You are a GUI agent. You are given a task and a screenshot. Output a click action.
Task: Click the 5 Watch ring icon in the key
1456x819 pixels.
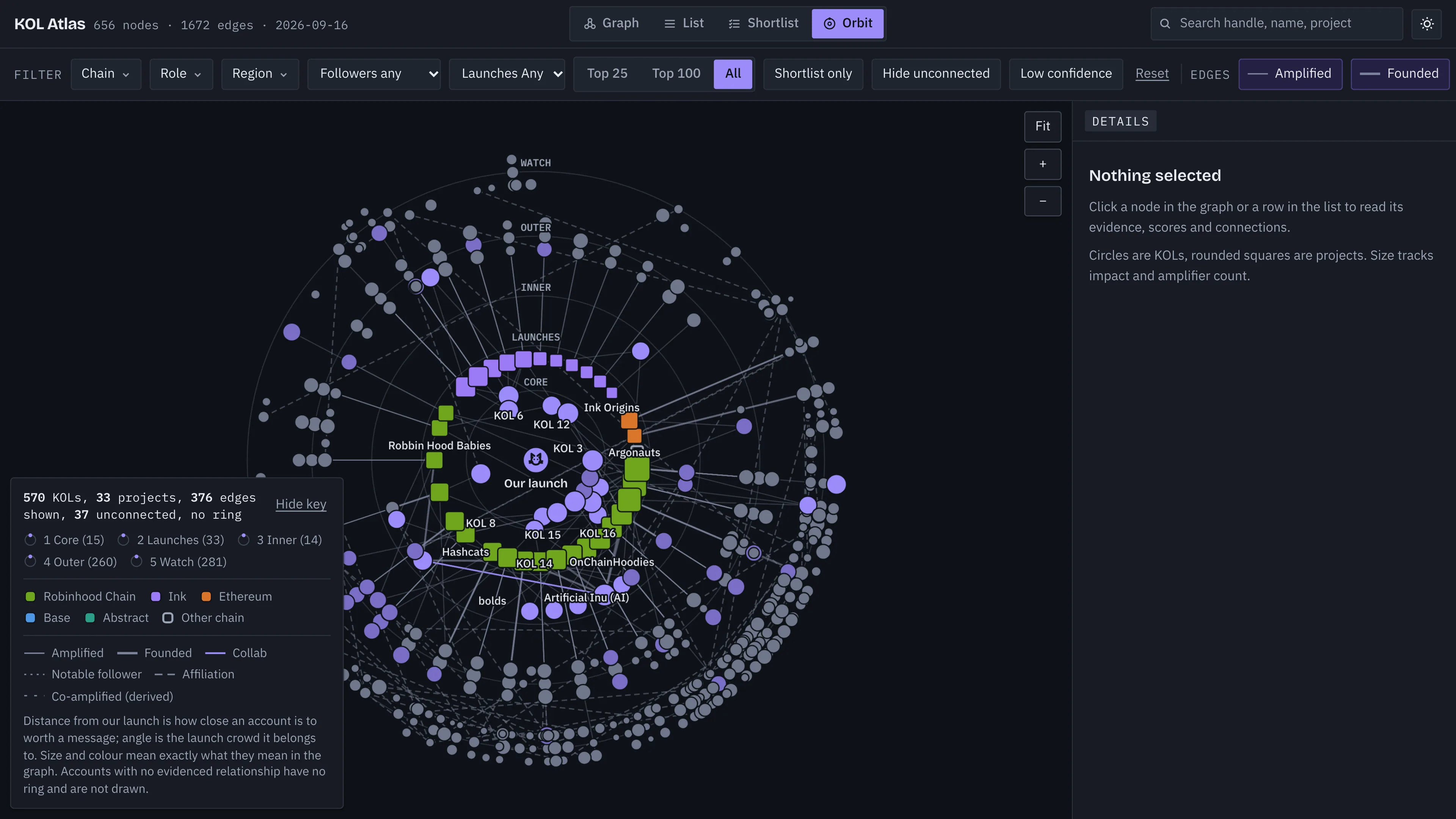point(136,562)
